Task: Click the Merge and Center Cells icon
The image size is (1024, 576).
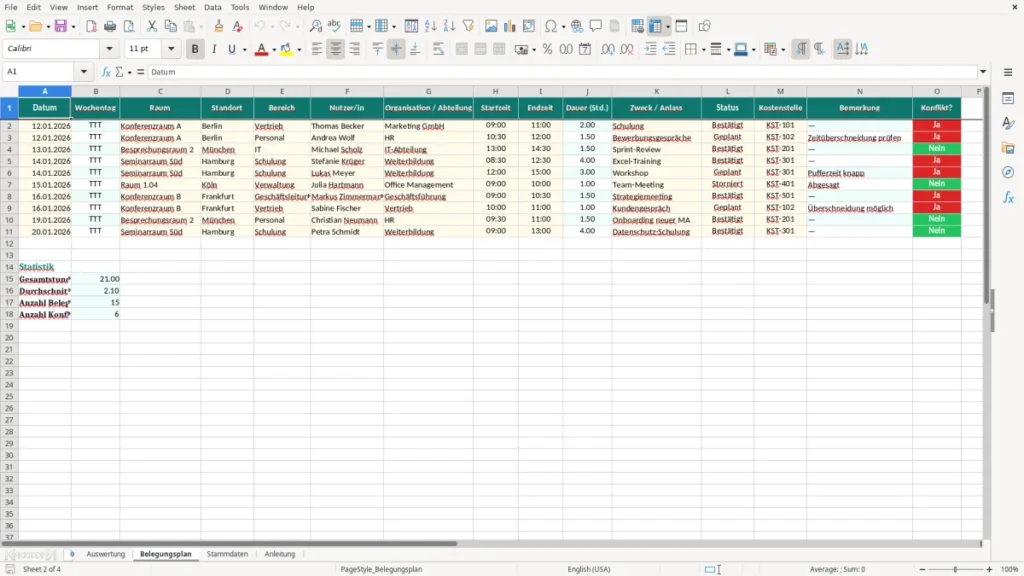Action: (x=462, y=49)
